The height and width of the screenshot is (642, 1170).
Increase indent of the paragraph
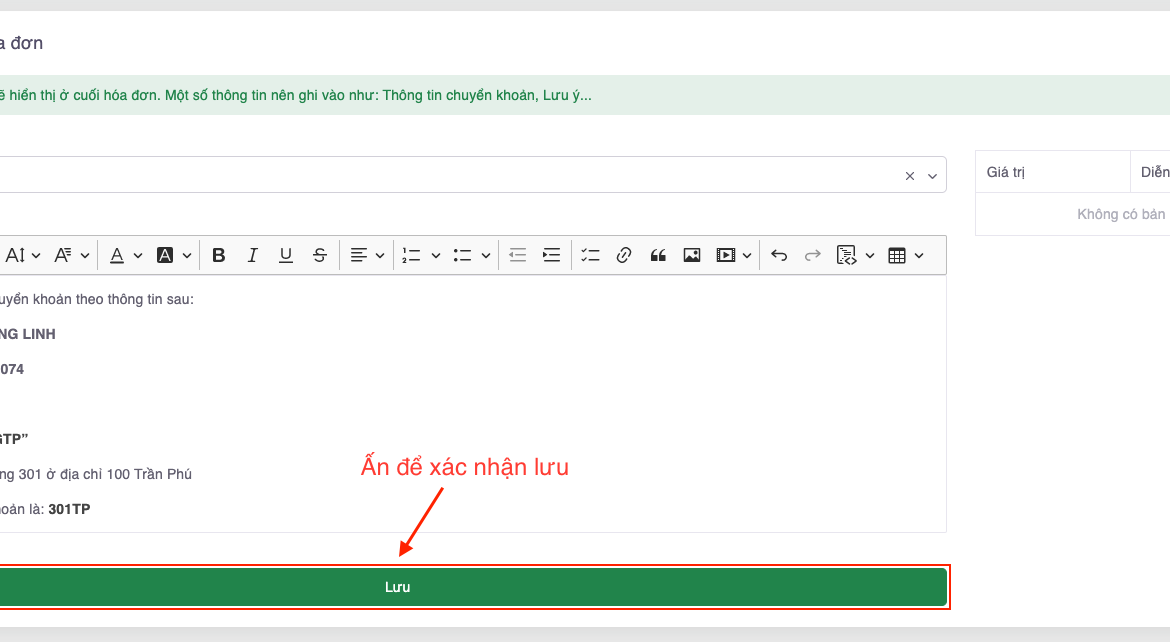tap(551, 255)
